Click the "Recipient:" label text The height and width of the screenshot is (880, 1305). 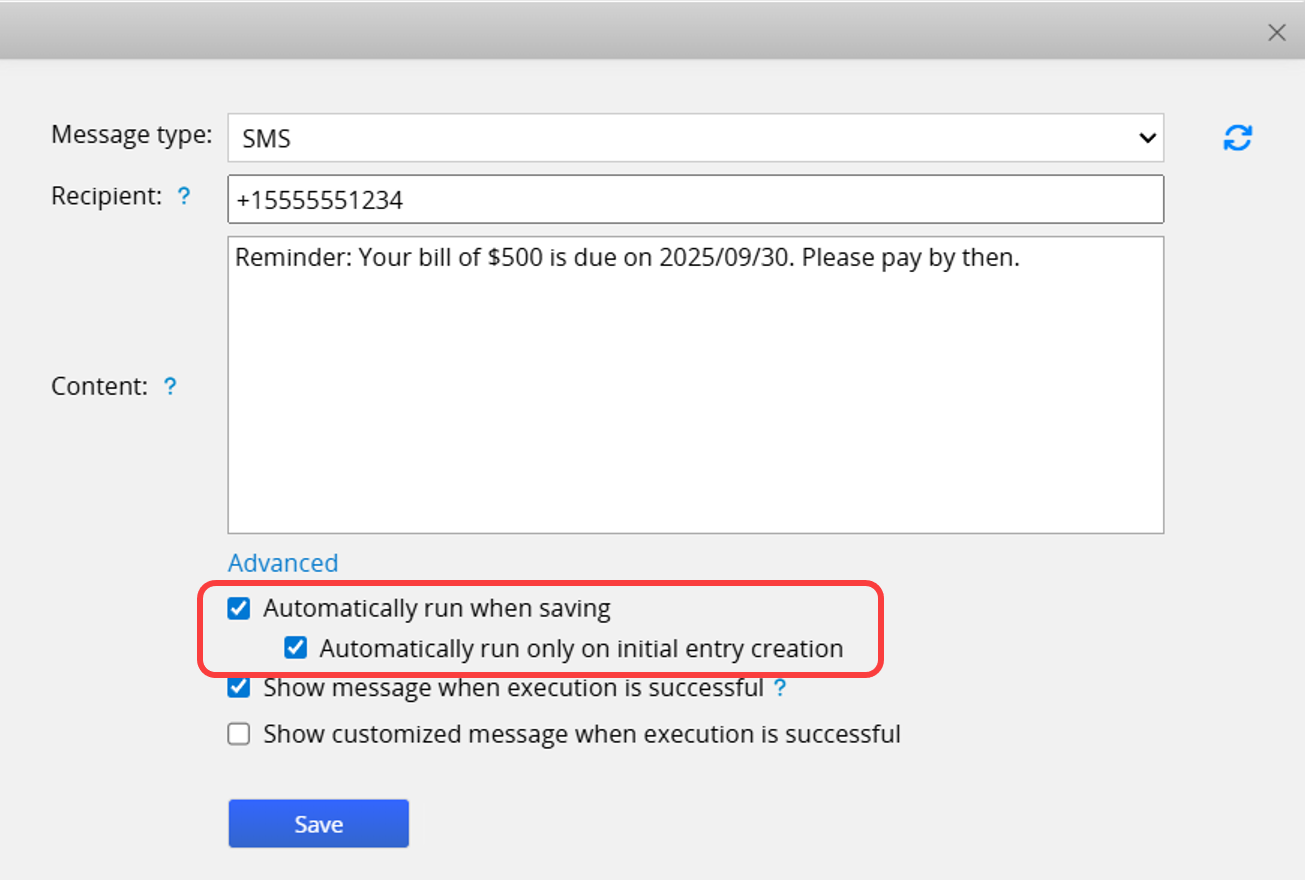(x=106, y=197)
